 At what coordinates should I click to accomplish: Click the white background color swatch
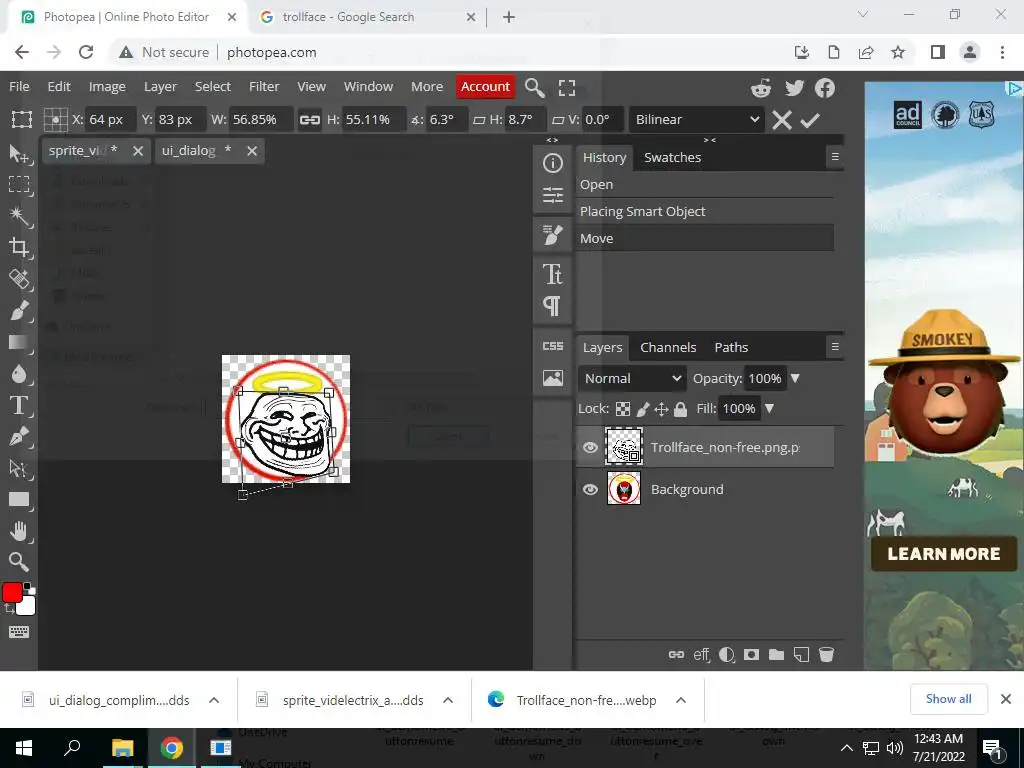pyautogui.click(x=26, y=607)
